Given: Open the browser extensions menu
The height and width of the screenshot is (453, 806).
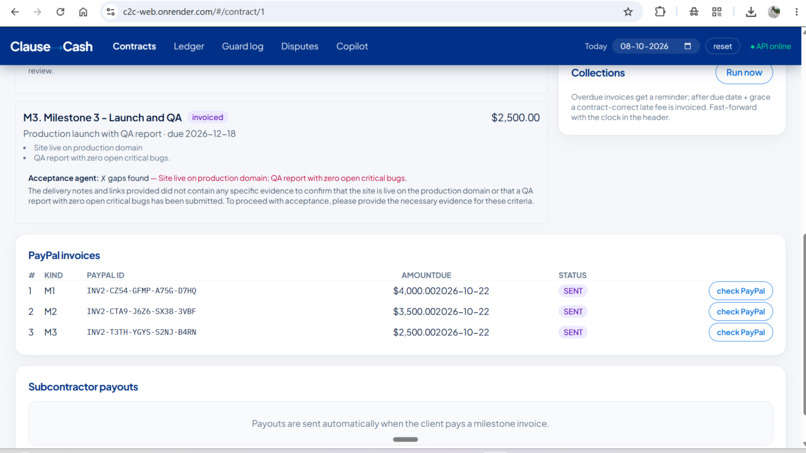Looking at the screenshot, I should pos(660,11).
